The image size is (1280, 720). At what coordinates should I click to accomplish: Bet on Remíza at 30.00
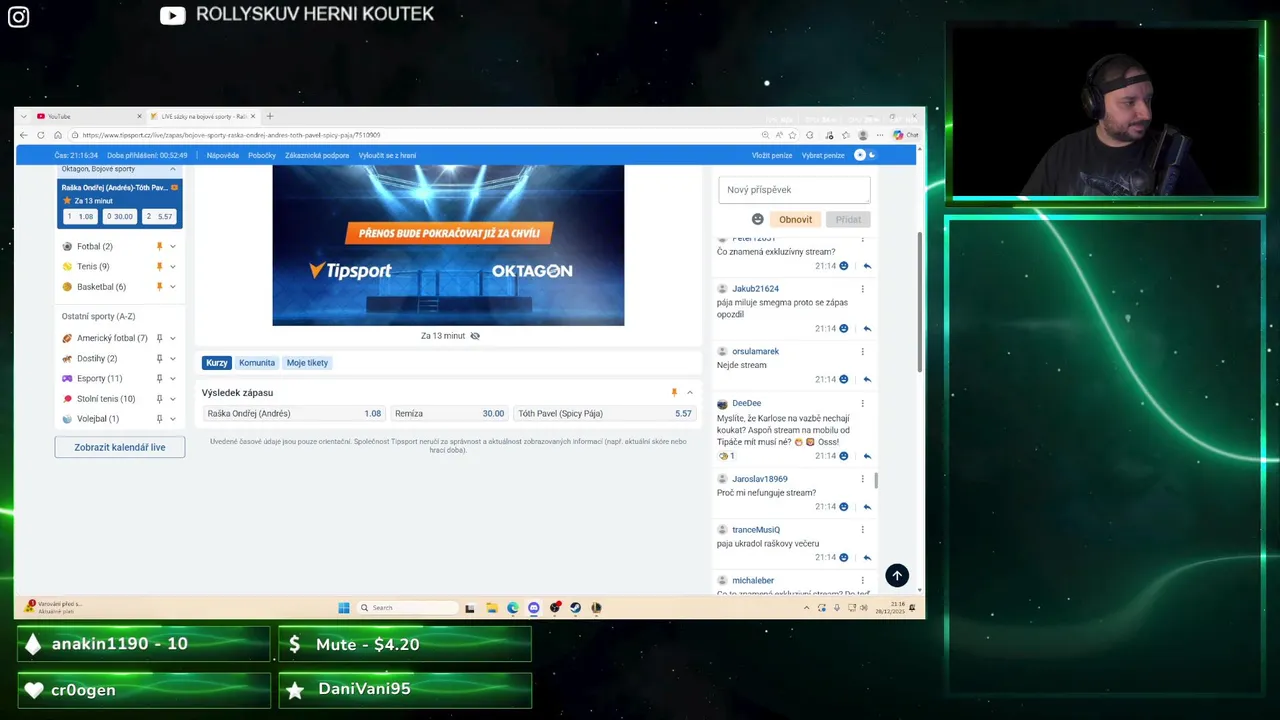pos(450,413)
